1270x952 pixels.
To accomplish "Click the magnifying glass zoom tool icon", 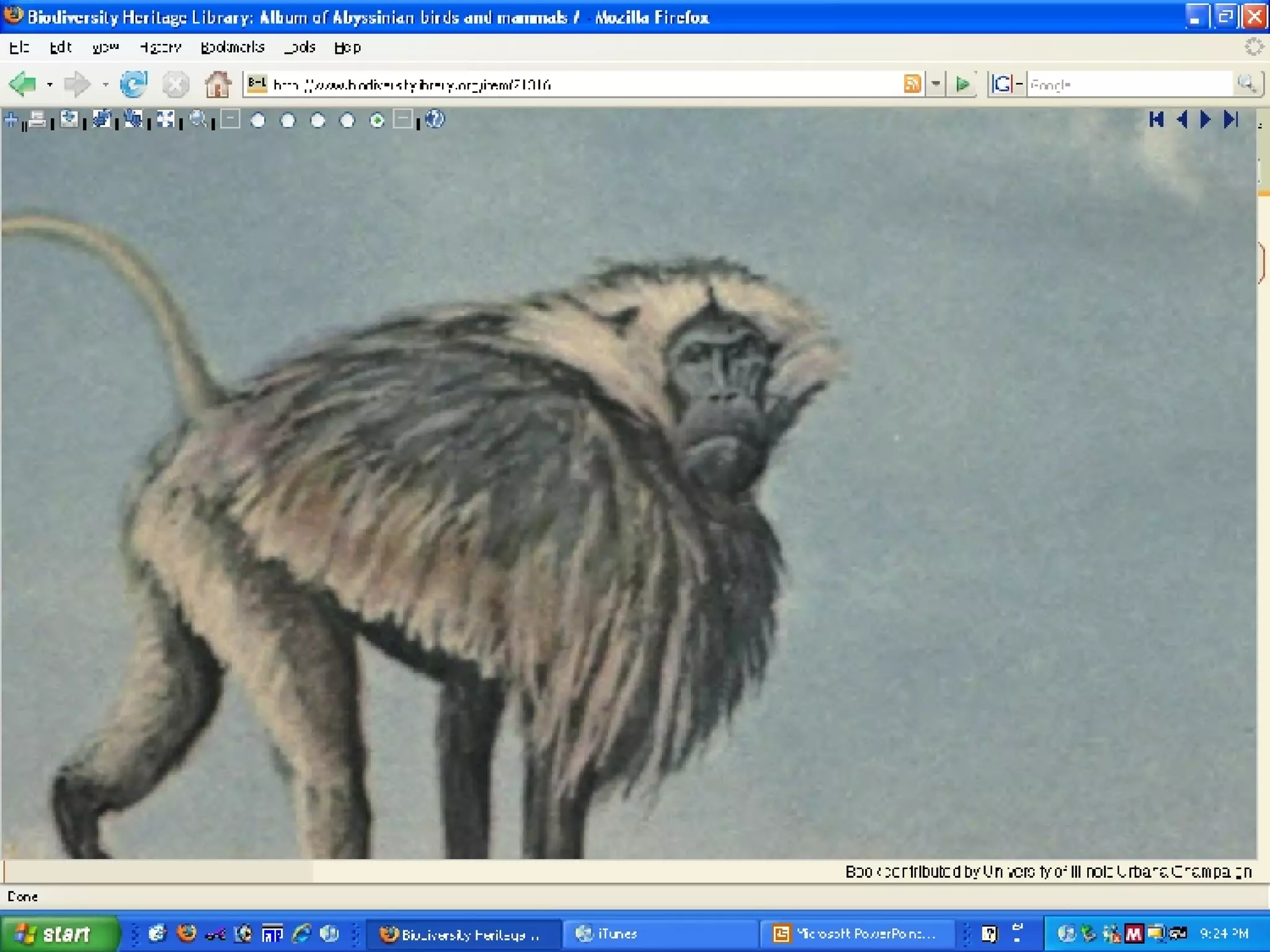I will coord(198,119).
